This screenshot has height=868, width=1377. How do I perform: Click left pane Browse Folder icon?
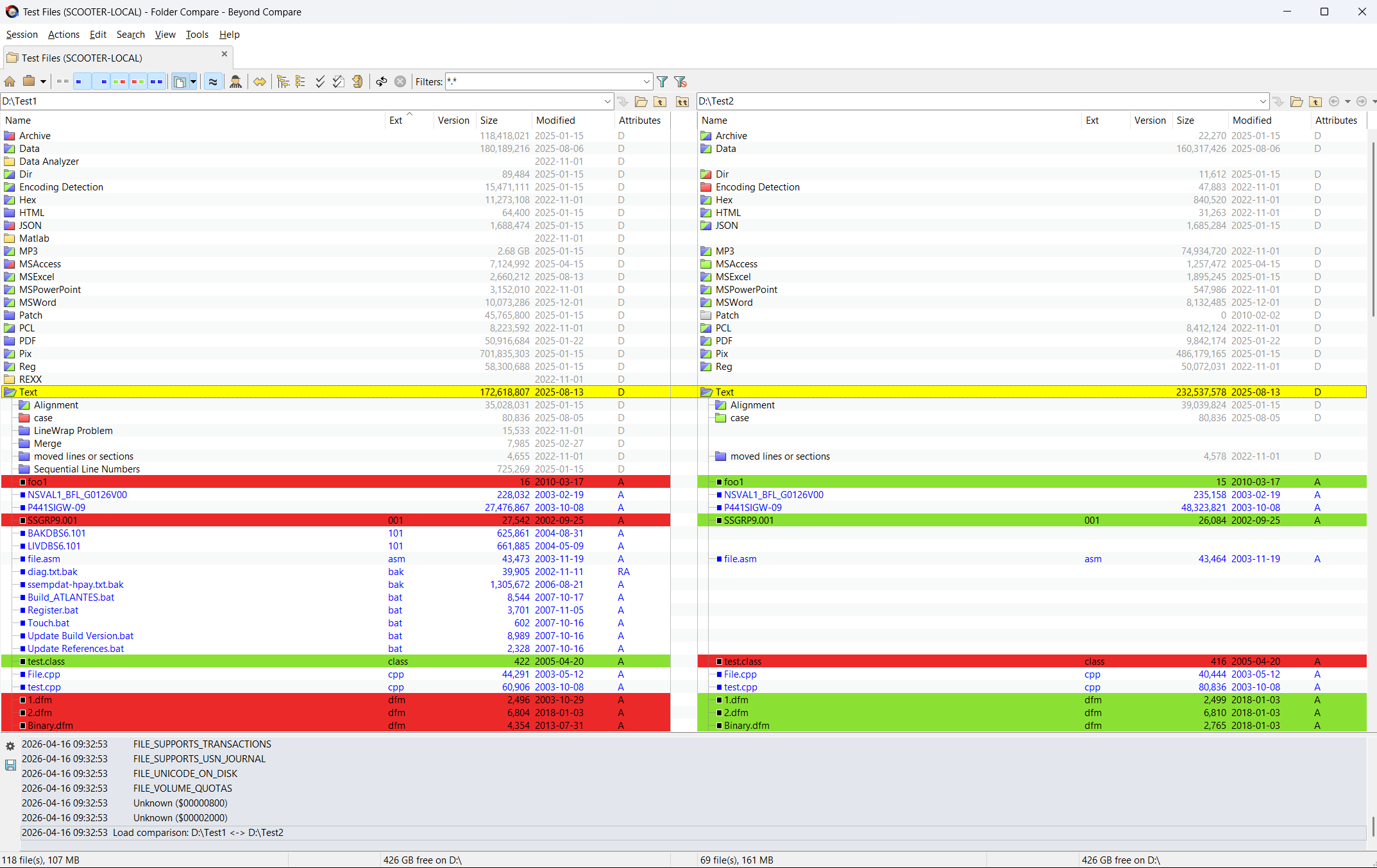tap(641, 101)
